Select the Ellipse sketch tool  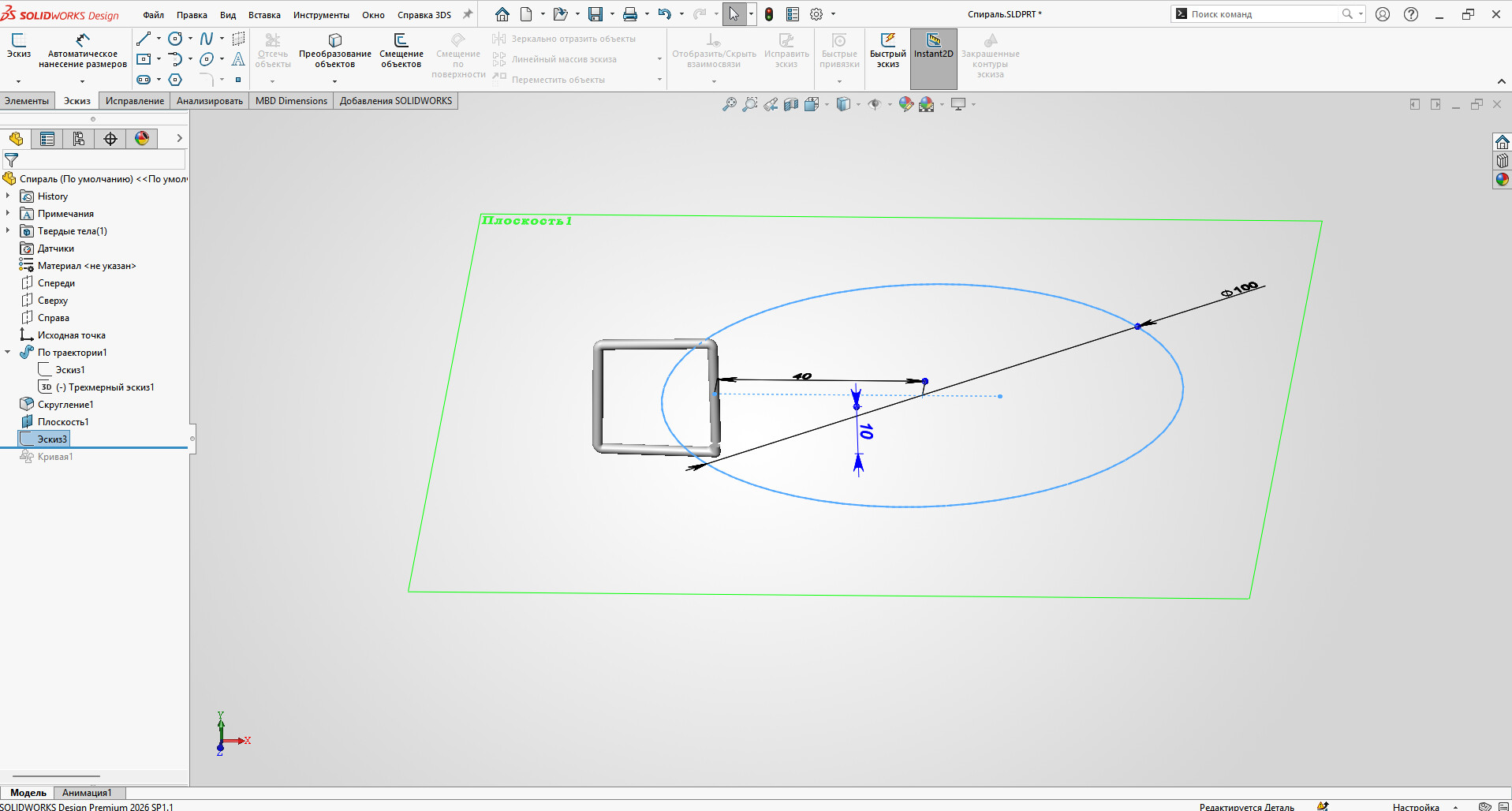click(207, 59)
